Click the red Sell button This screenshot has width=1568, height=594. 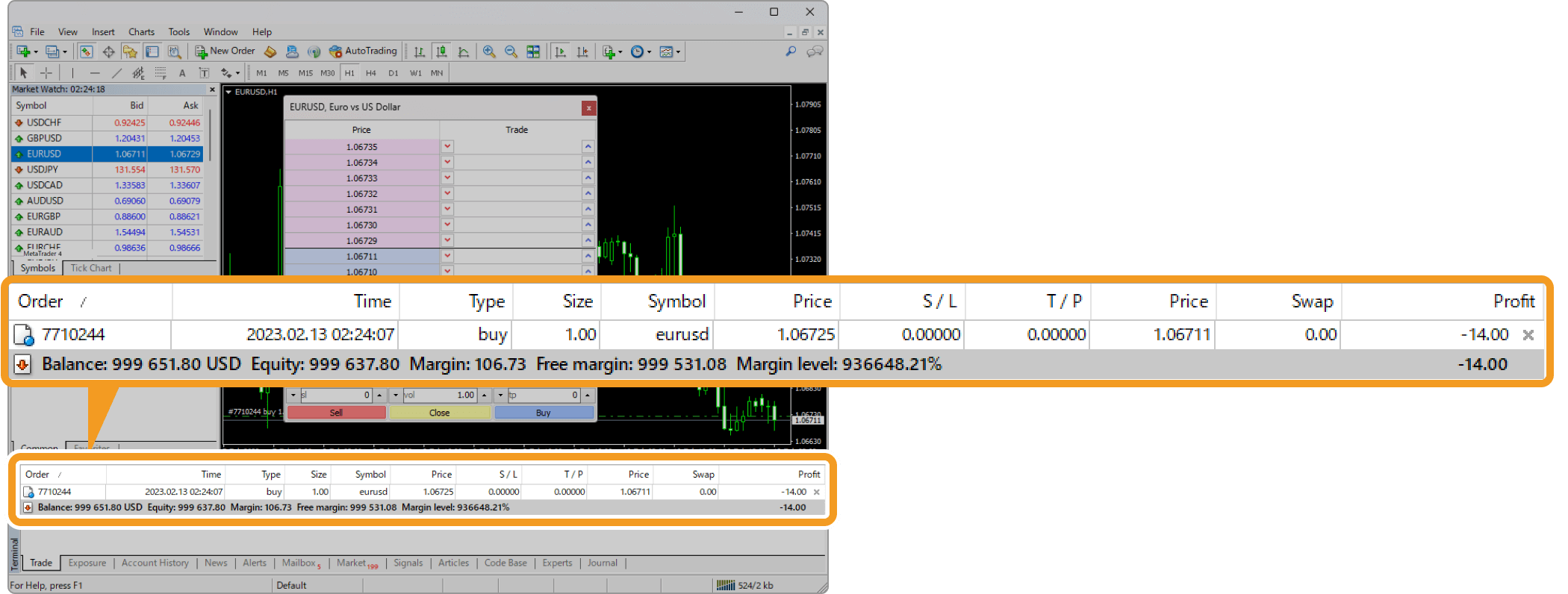tap(337, 413)
